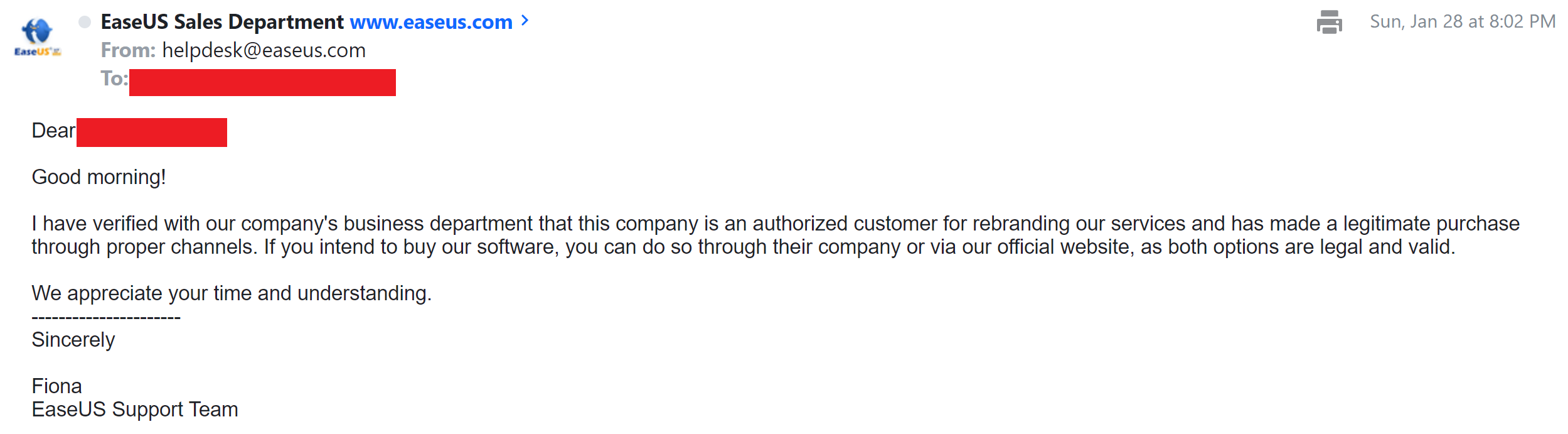Image resolution: width=1568 pixels, height=434 pixels.
Task: Click the EaseUS Sales Department sender name
Action: pos(222,22)
